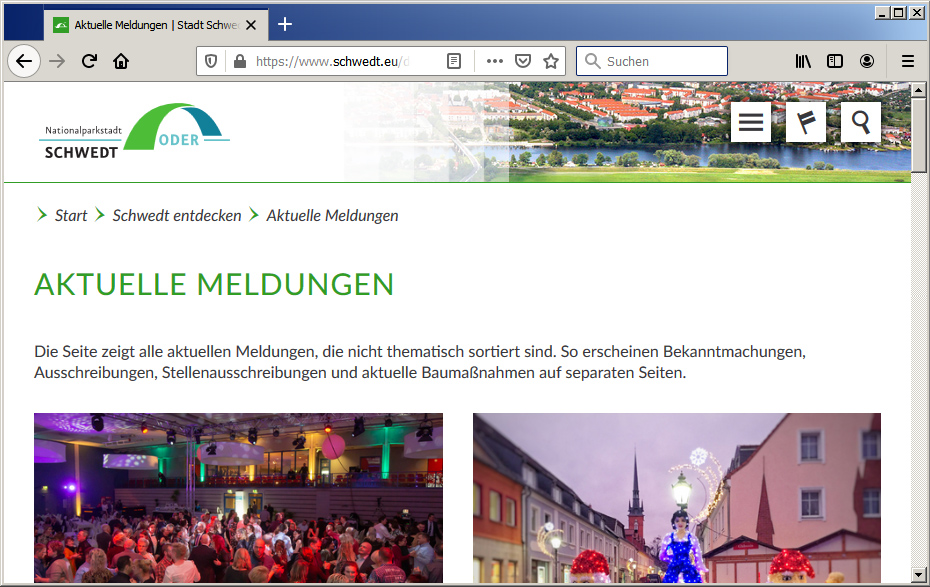Reload the current page
This screenshot has width=930, height=587.
coord(89,61)
